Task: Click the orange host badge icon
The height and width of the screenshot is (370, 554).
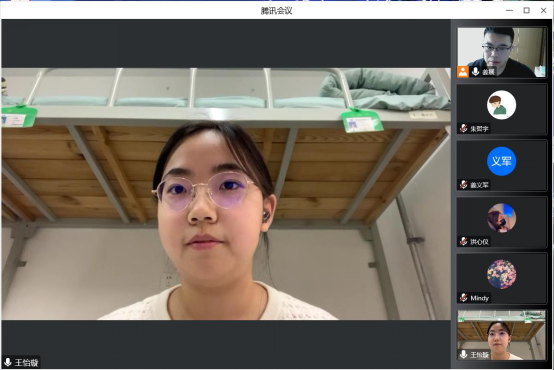Action: coord(463,72)
